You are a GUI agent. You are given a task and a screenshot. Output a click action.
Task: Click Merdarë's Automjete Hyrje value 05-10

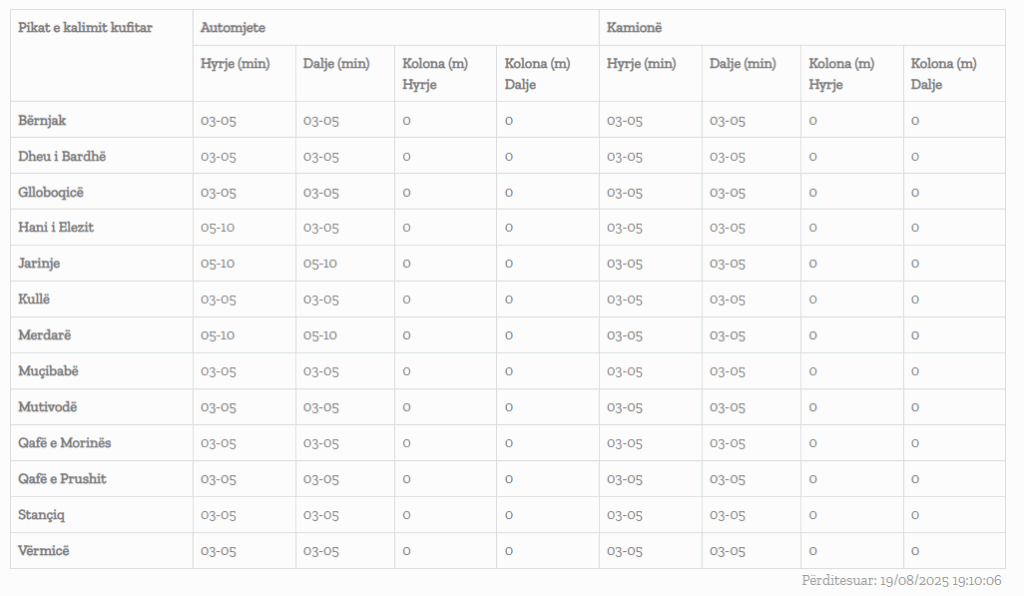tap(218, 335)
